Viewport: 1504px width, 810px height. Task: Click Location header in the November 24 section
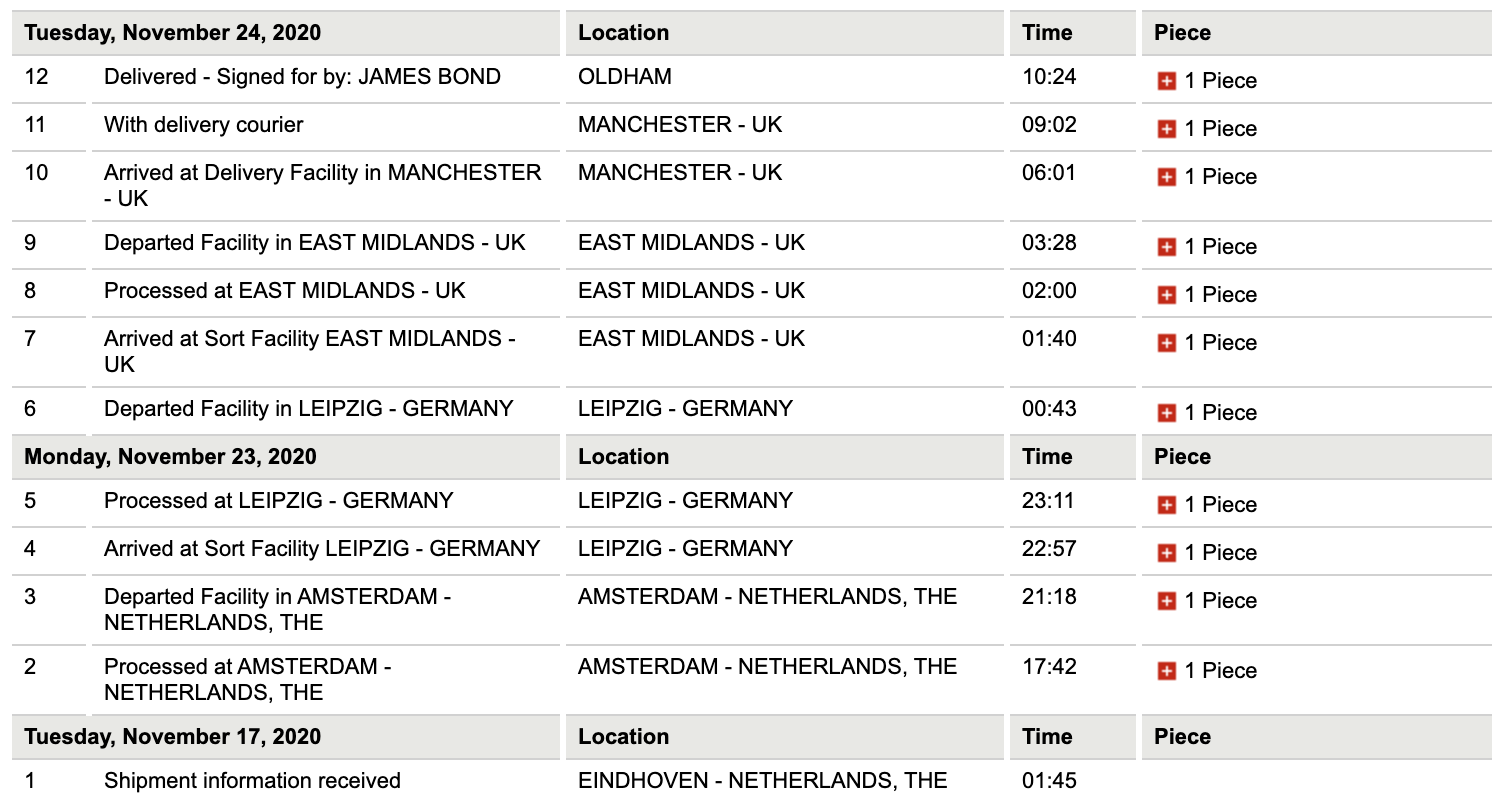pos(623,33)
